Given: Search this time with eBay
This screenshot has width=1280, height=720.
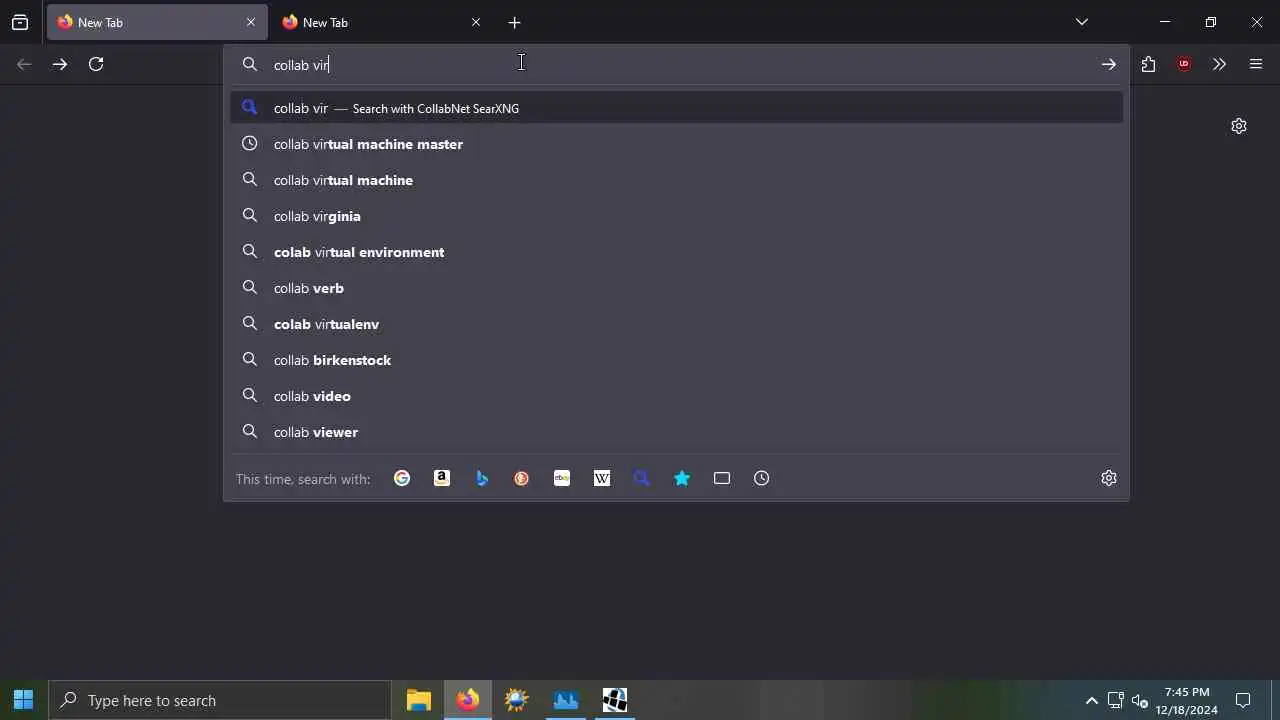Looking at the screenshot, I should tap(562, 479).
